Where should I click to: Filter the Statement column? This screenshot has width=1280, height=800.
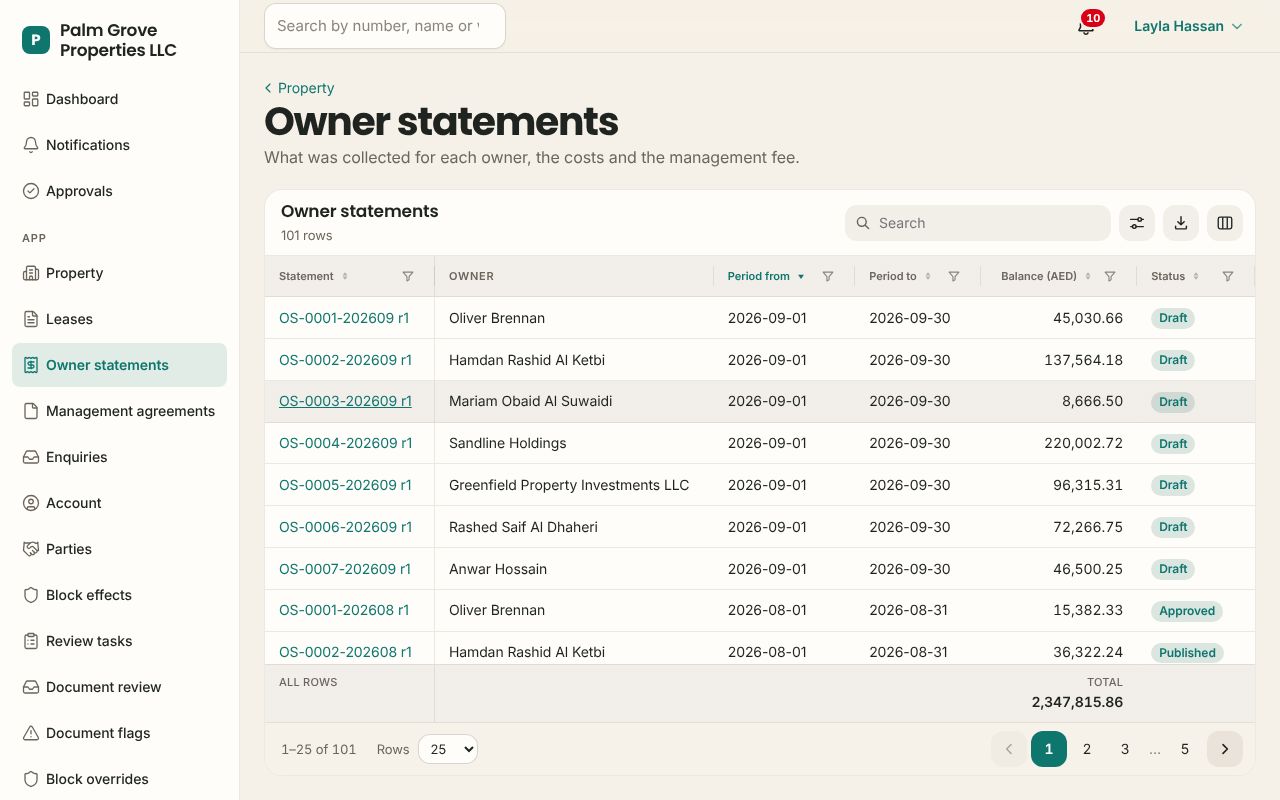(x=408, y=276)
